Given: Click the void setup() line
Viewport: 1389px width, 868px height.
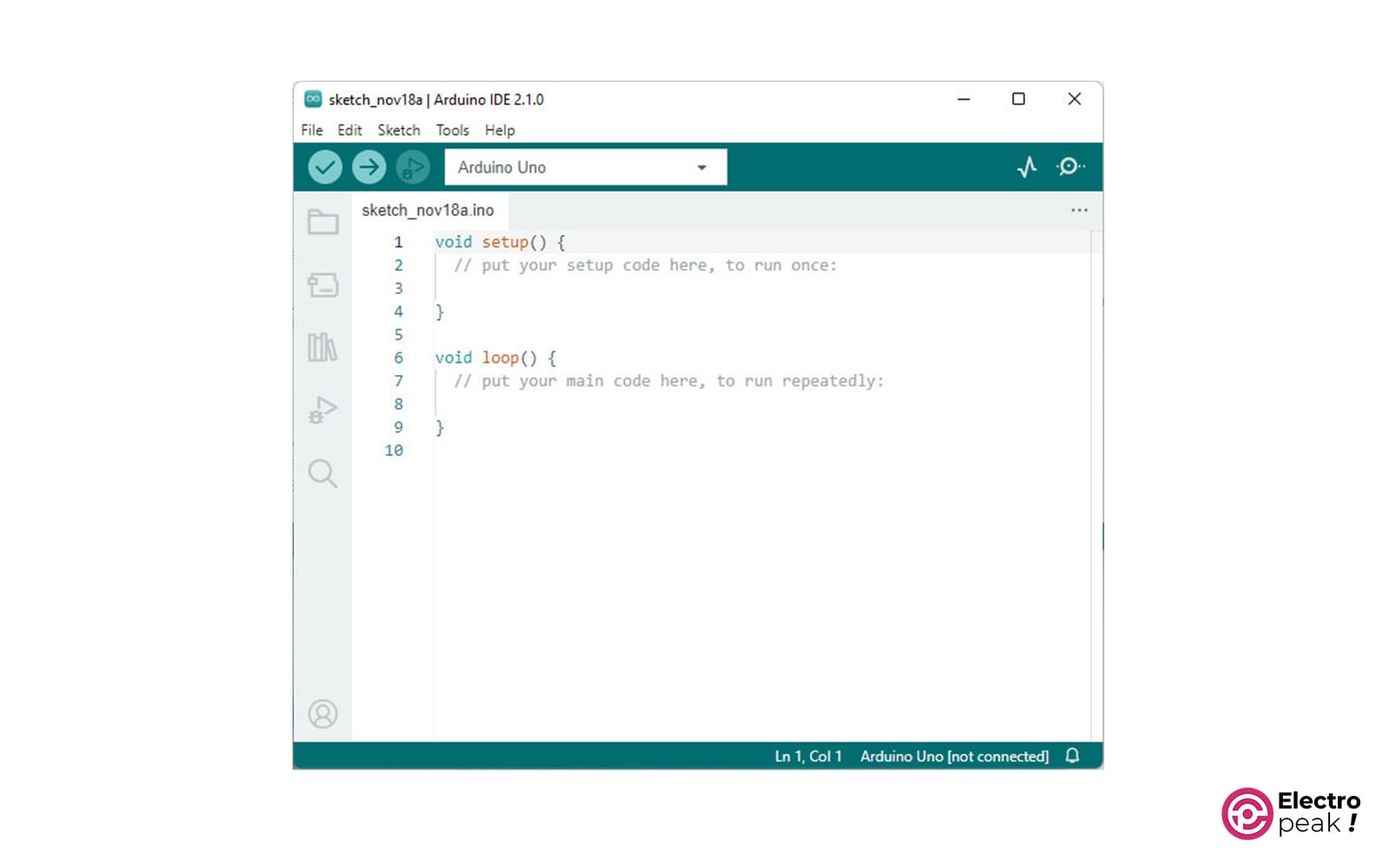Looking at the screenshot, I should (500, 242).
